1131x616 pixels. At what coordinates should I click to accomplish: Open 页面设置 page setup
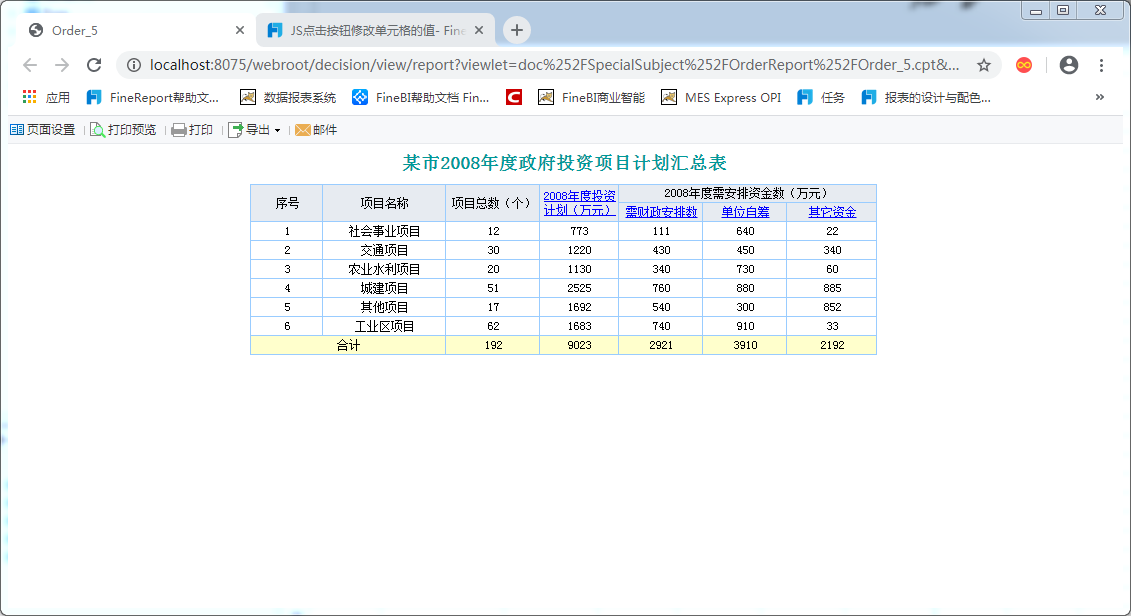coord(43,130)
